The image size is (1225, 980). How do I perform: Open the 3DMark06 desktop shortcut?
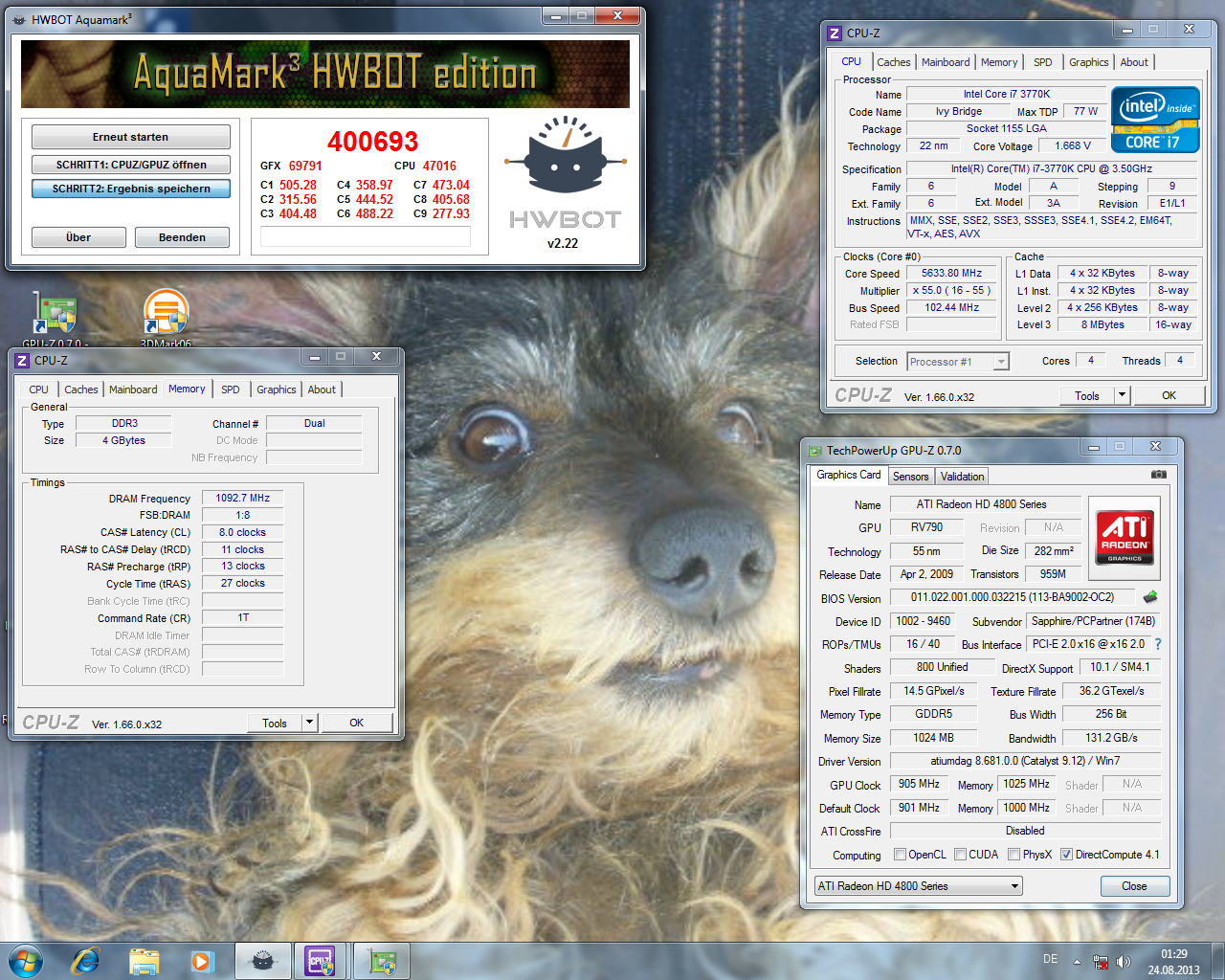[166, 317]
